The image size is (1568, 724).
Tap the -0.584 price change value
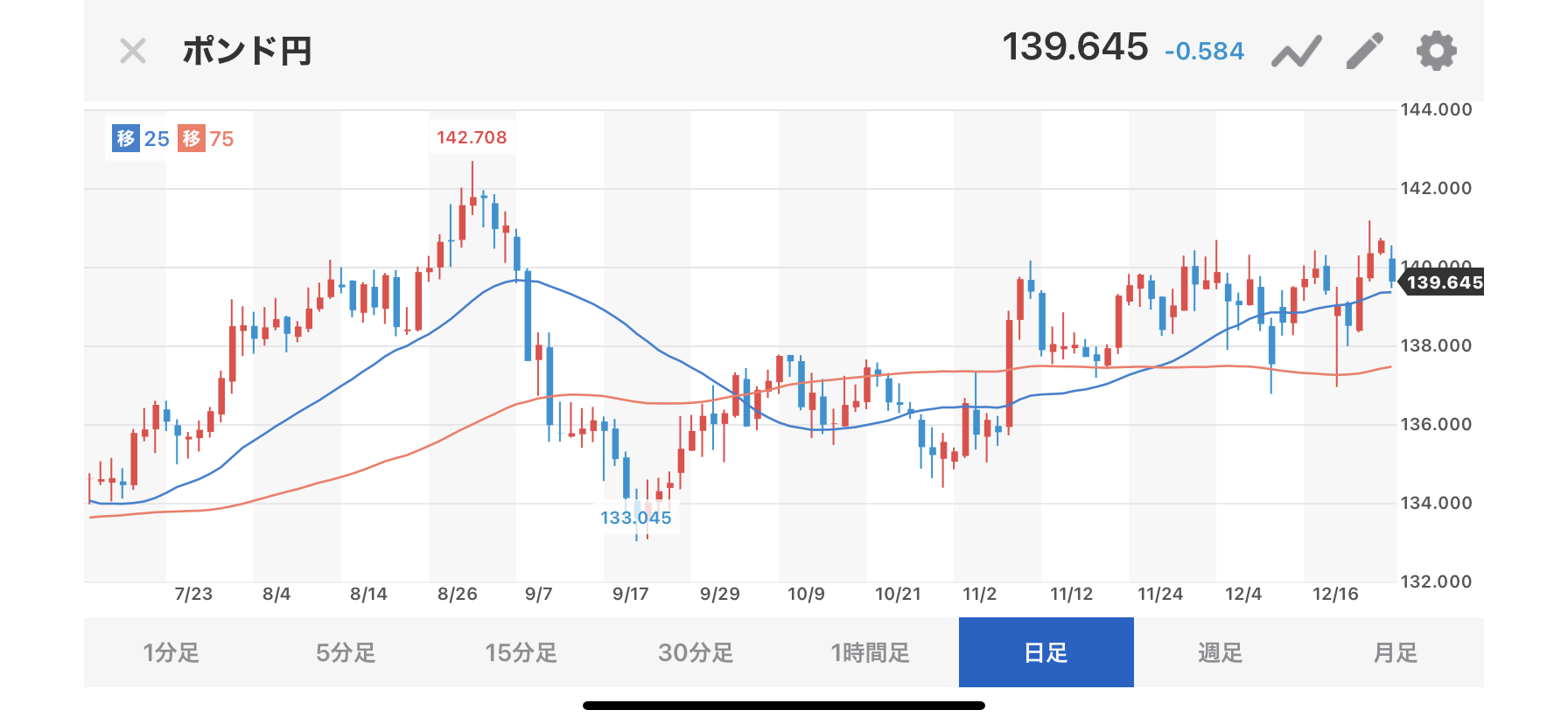click(1204, 52)
